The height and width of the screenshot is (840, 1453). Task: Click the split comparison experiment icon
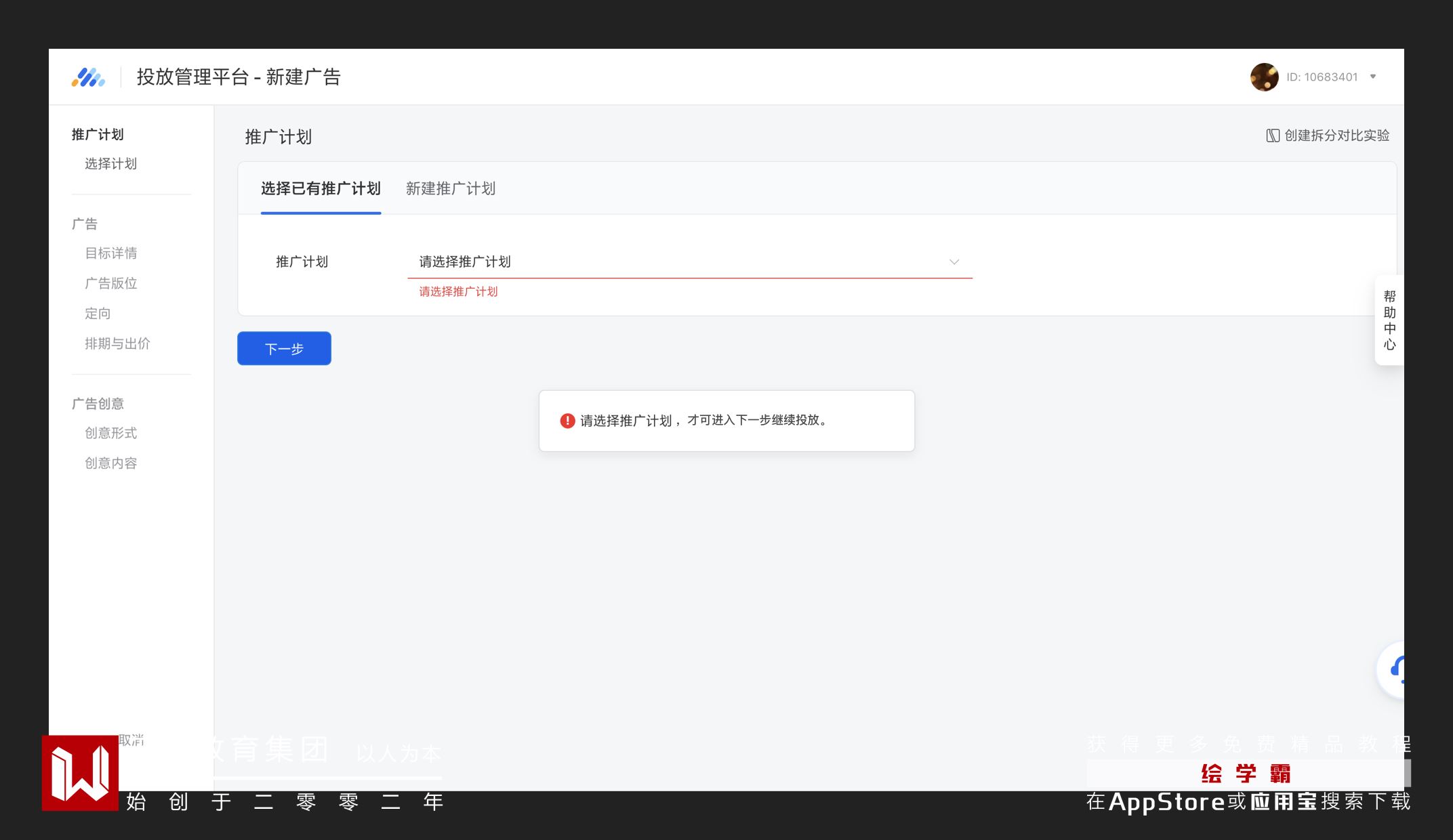1273,135
